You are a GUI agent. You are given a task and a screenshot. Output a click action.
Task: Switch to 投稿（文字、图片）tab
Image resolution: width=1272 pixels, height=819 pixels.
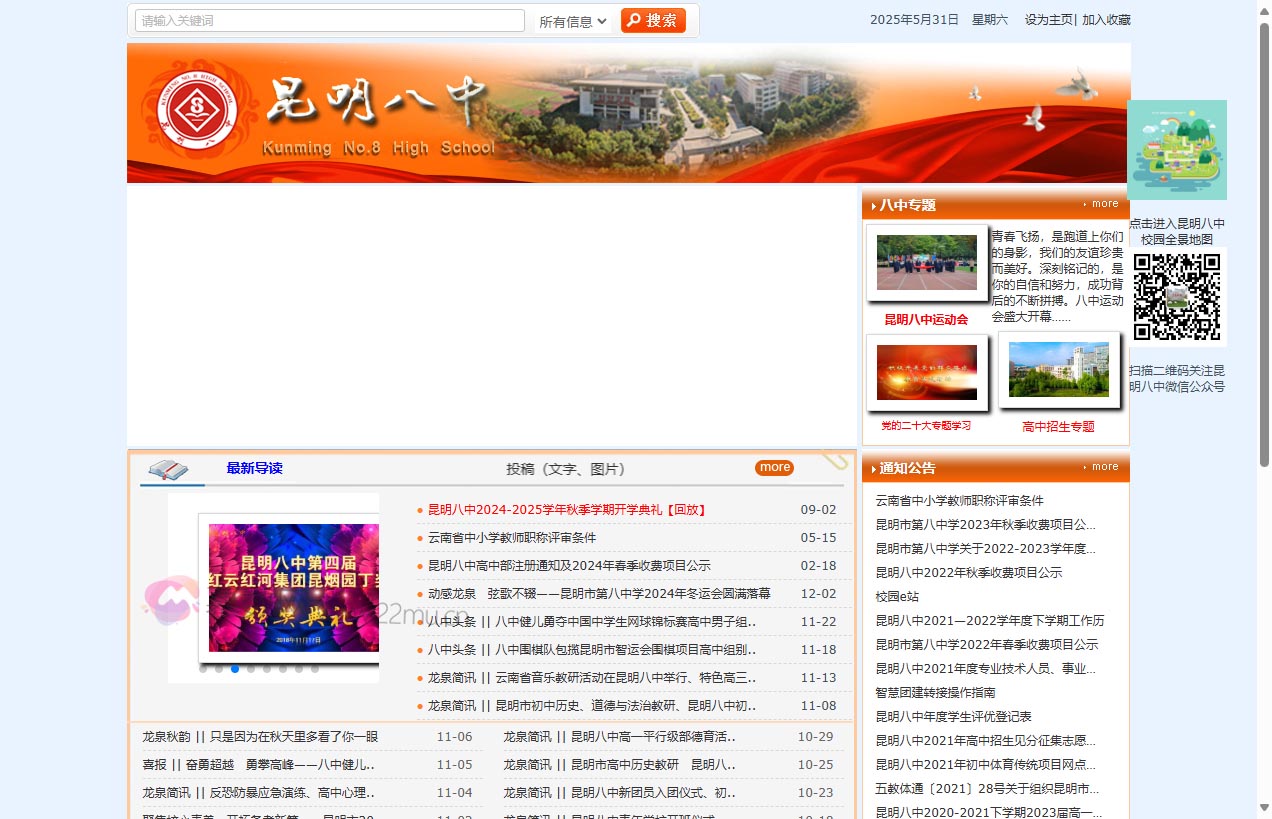click(x=565, y=469)
